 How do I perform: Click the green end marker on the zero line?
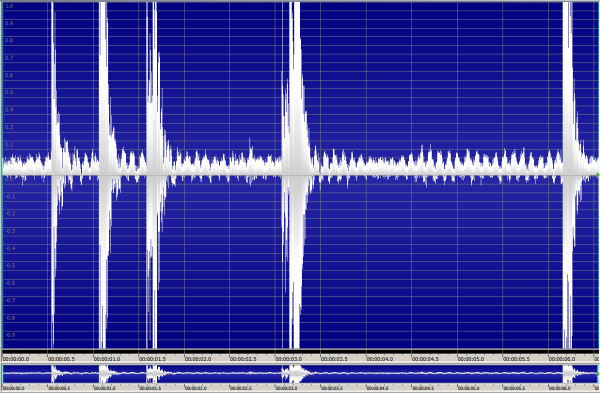tap(598, 175)
